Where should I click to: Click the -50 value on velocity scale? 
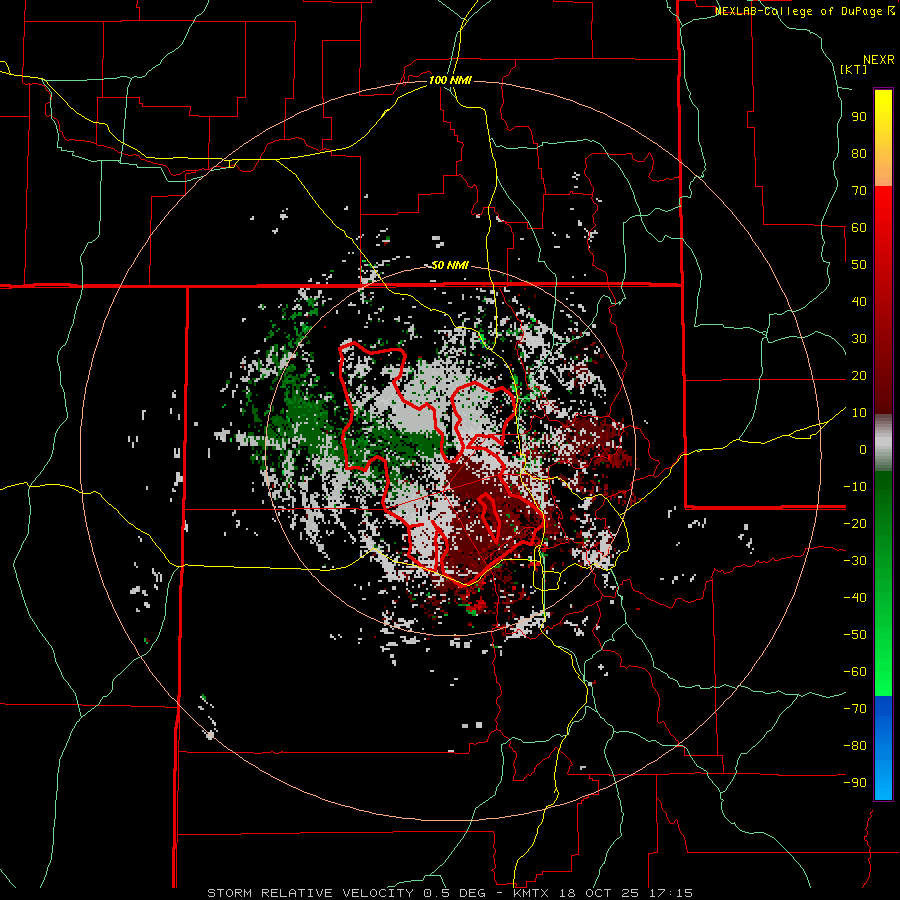855,635
